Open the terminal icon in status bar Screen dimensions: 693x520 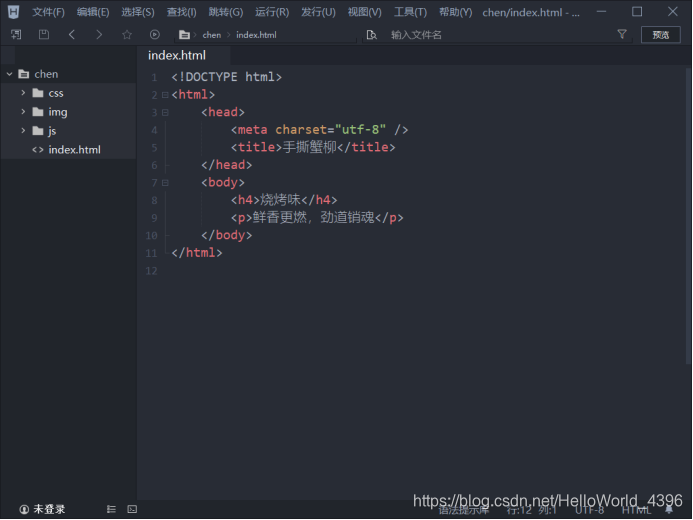click(132, 509)
